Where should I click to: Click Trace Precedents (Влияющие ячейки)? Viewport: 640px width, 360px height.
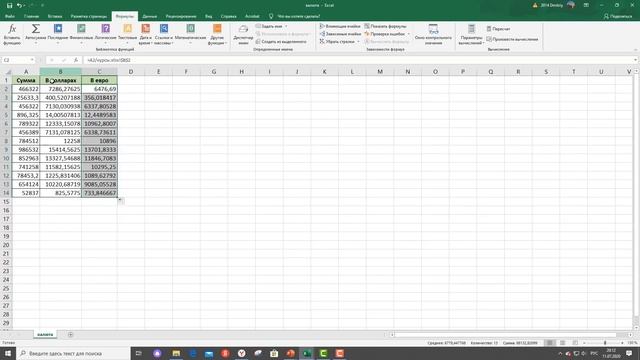click(340, 26)
